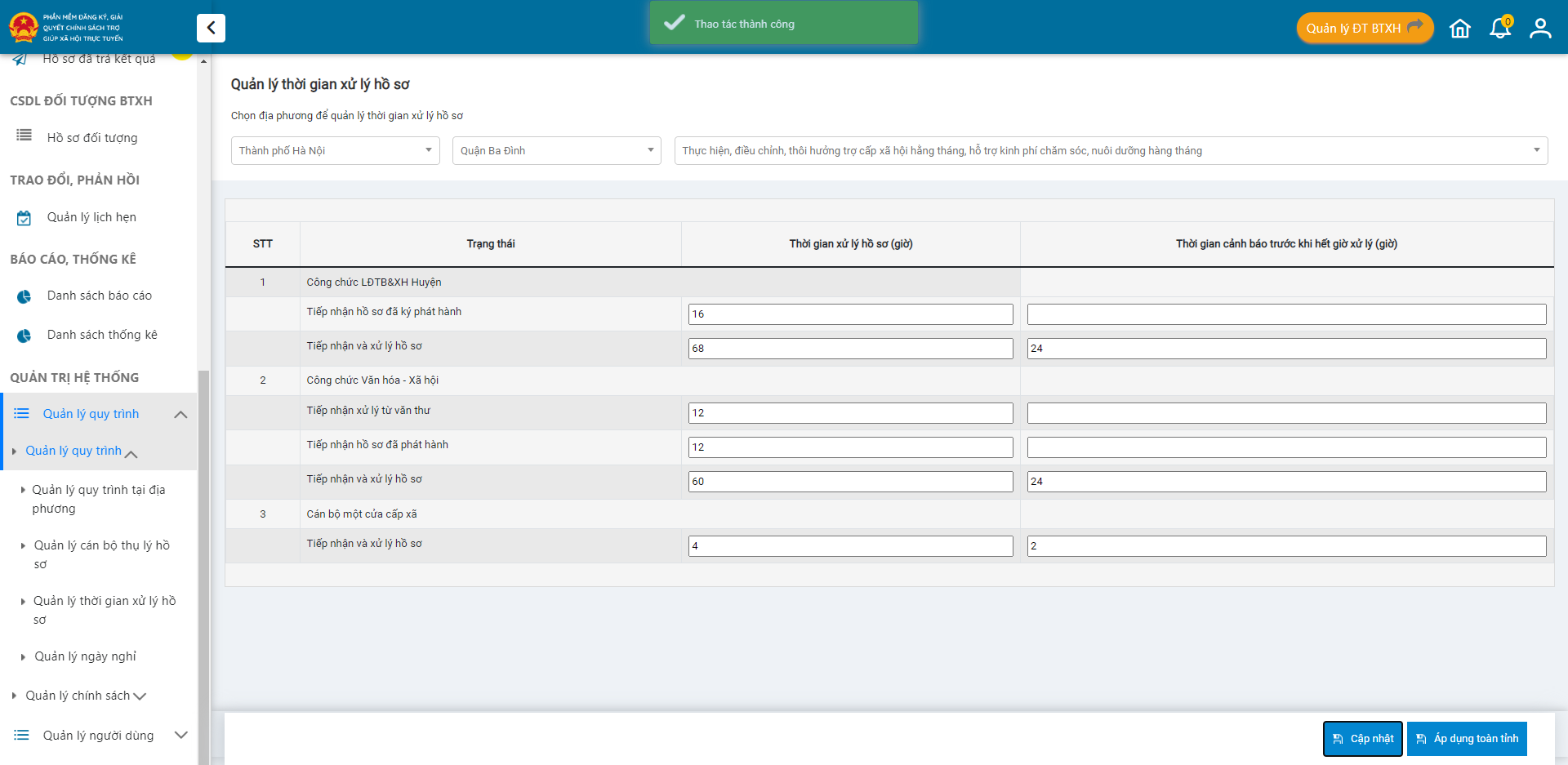
Task: Click the list icon beside Hồ sơ đối tượng
Action: coord(24,136)
